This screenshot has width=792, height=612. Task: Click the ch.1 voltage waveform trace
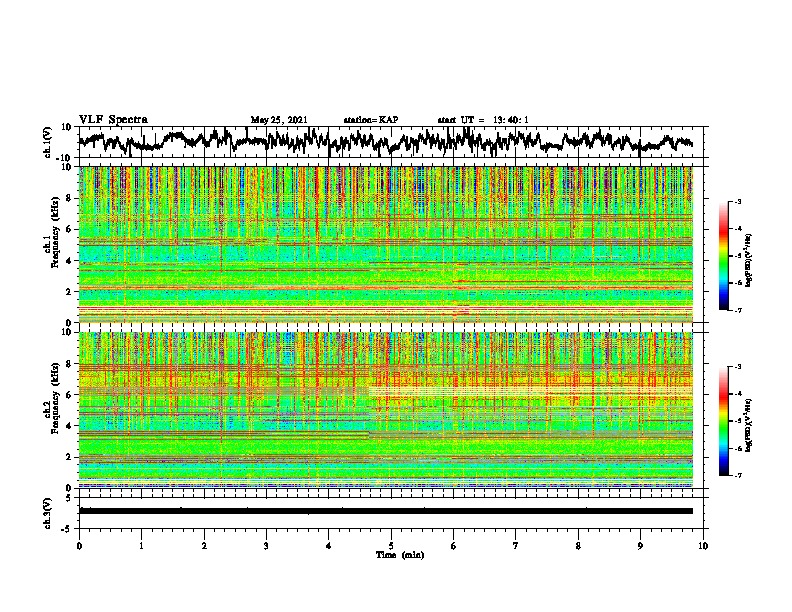[x=385, y=142]
